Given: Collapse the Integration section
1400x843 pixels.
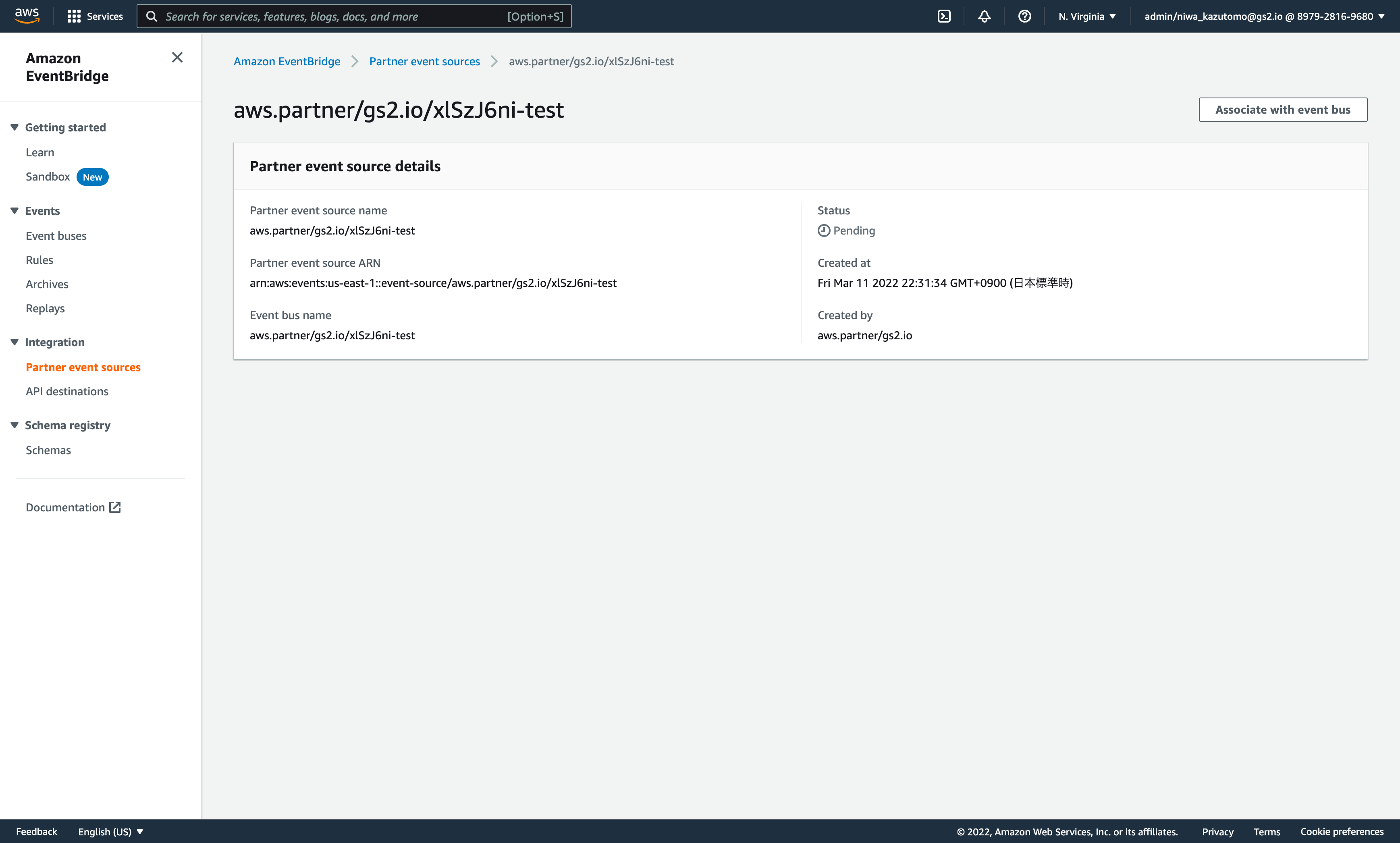Looking at the screenshot, I should [x=15, y=342].
